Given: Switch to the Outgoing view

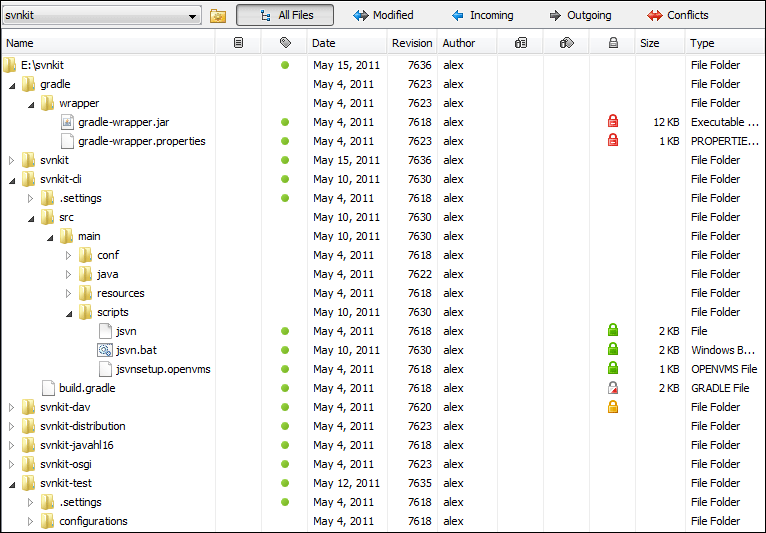Looking at the screenshot, I should click(x=580, y=16).
